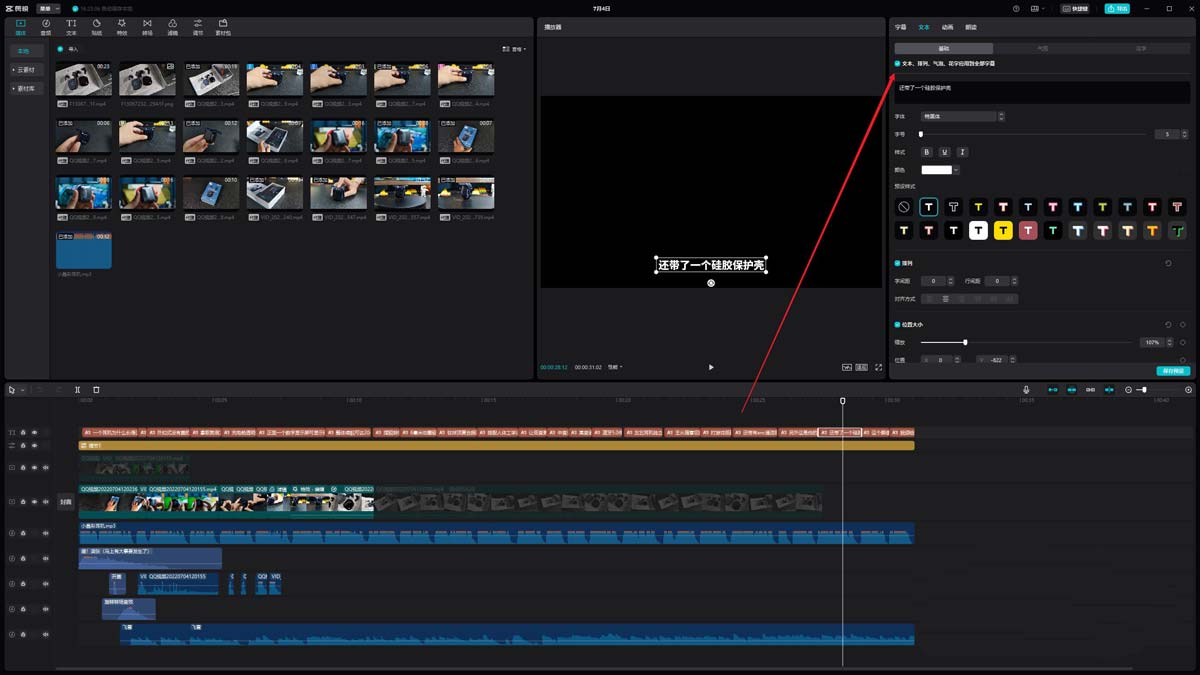Open the 音频 audio library tab
Screen dimensions: 1200x675
(46, 26)
